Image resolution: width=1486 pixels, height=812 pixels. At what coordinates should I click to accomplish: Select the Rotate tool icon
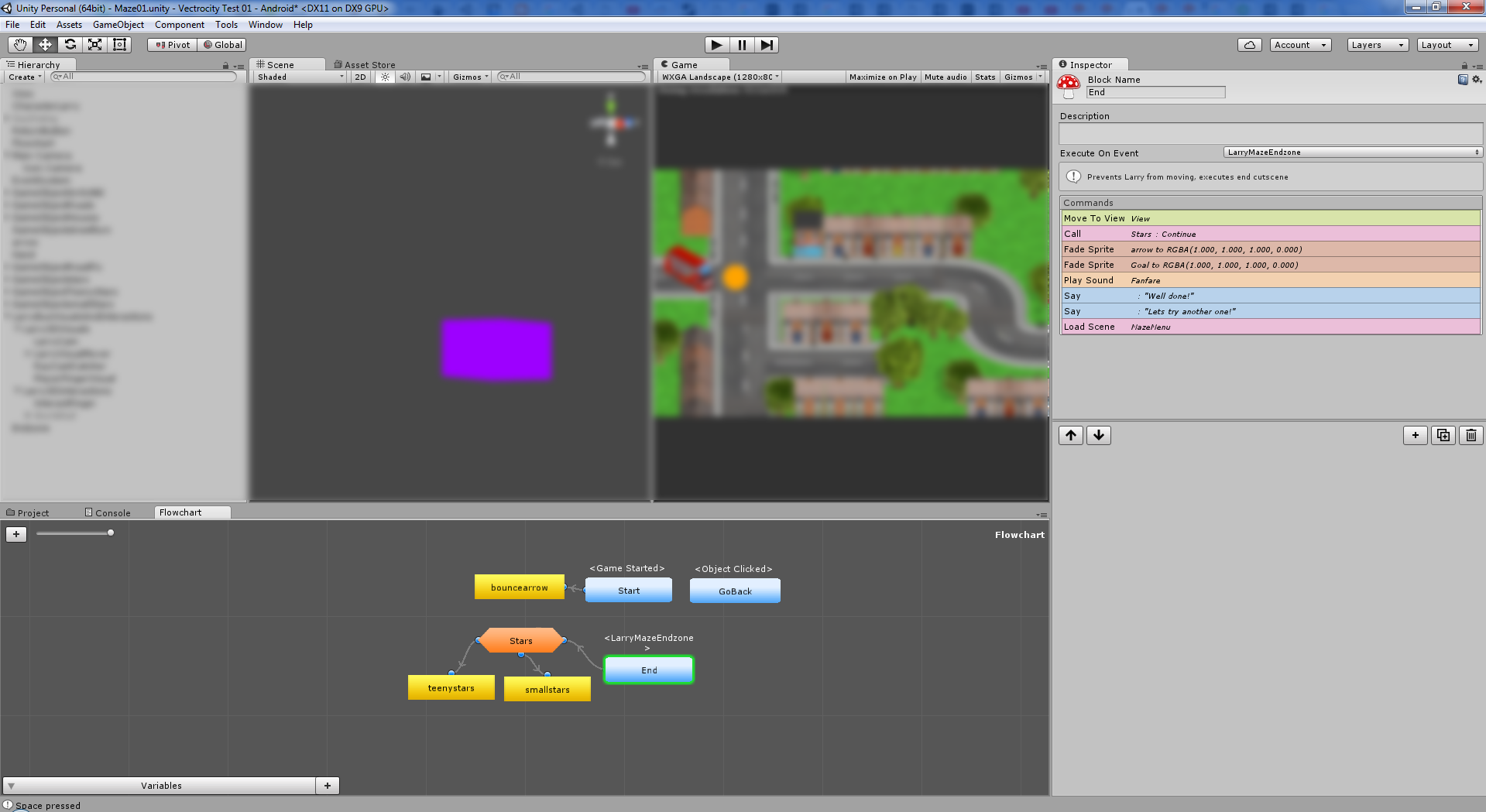point(70,45)
